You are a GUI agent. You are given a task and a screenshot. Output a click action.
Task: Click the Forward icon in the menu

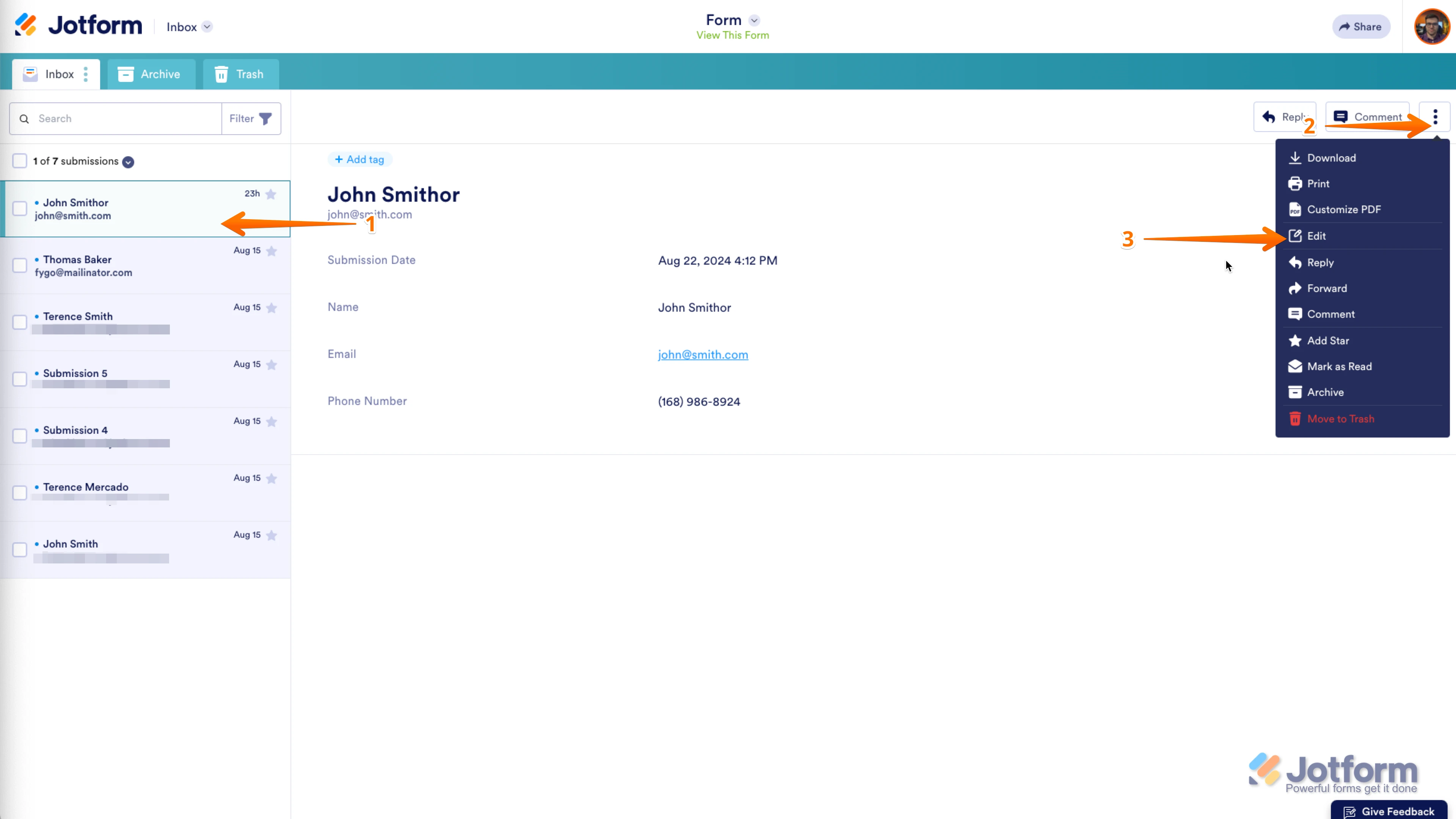[x=1296, y=288]
